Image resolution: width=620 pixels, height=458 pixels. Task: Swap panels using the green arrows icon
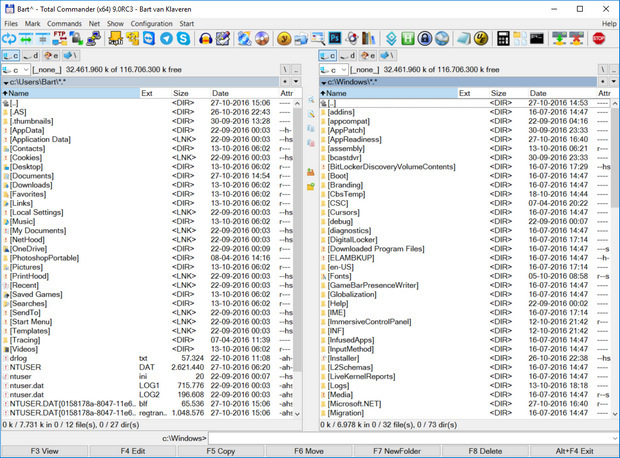(26, 39)
